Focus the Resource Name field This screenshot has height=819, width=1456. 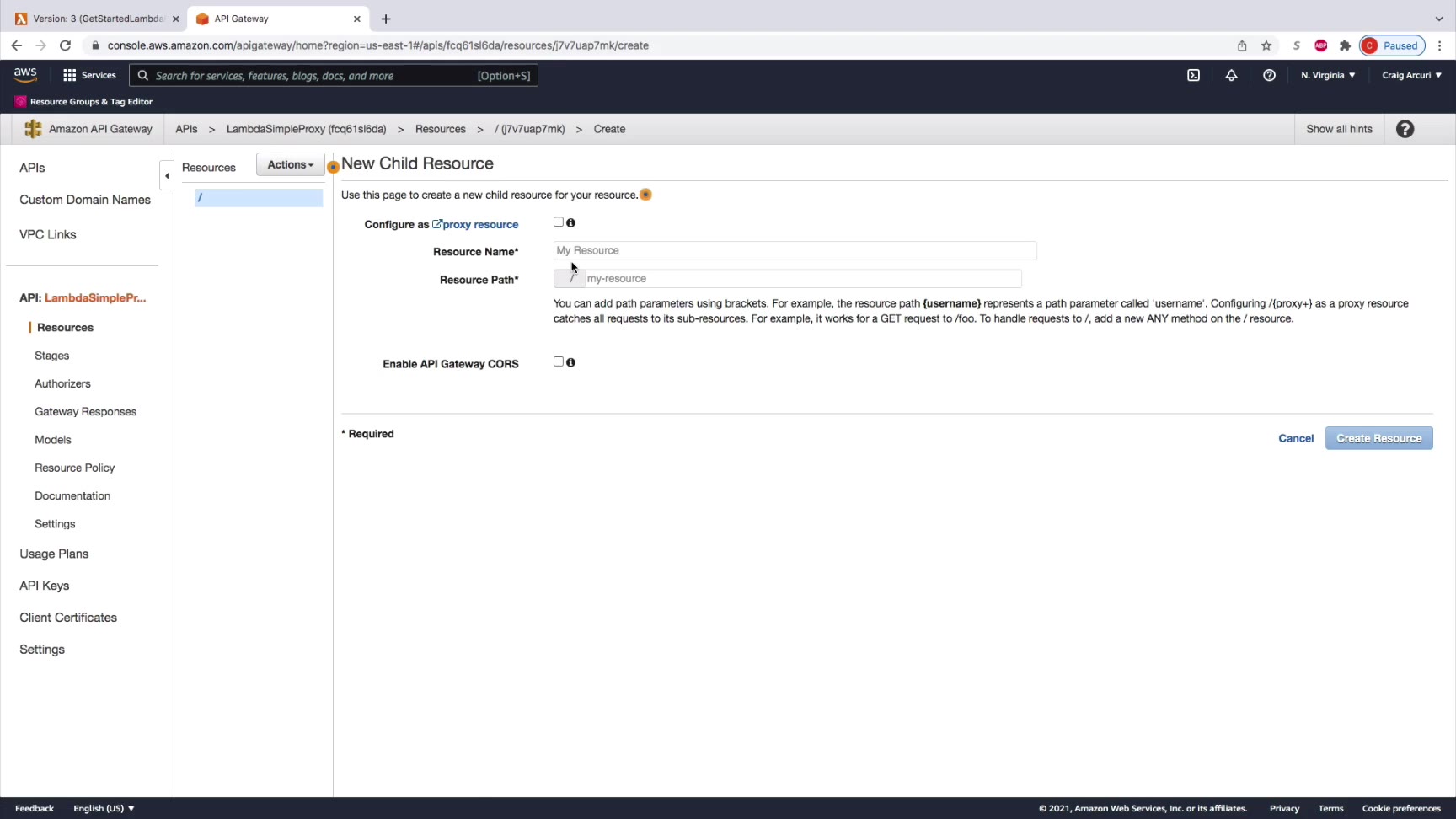coord(795,250)
